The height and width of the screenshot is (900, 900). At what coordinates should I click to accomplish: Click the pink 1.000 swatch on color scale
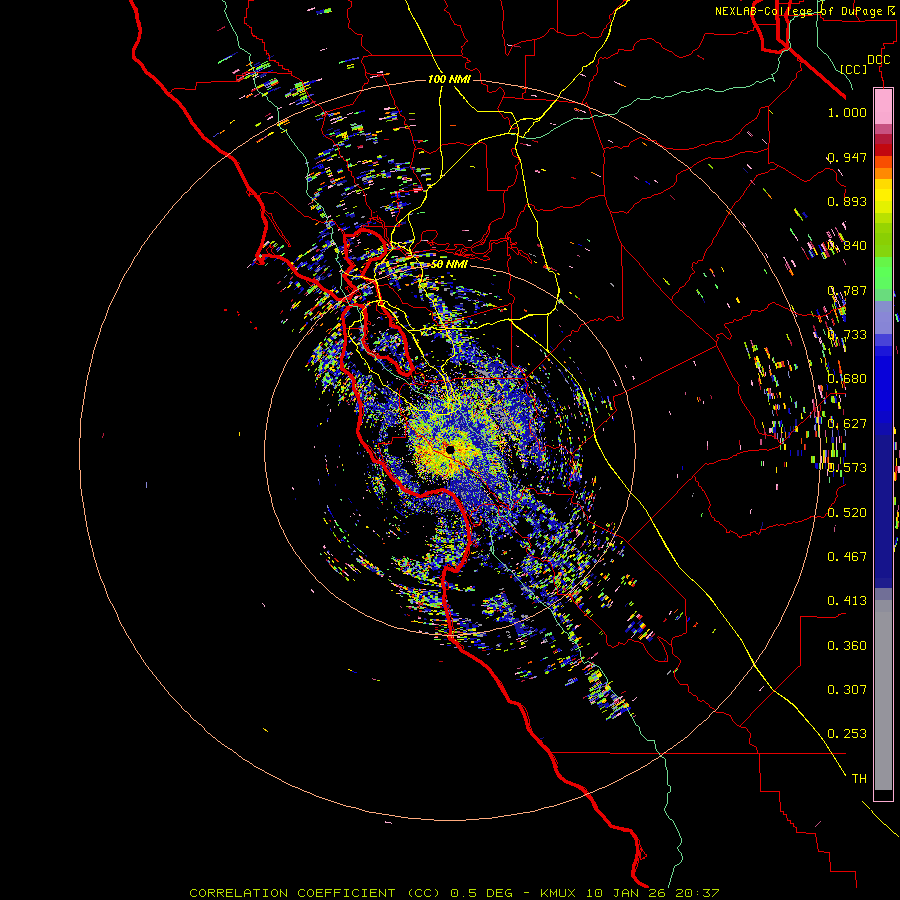coord(883,107)
